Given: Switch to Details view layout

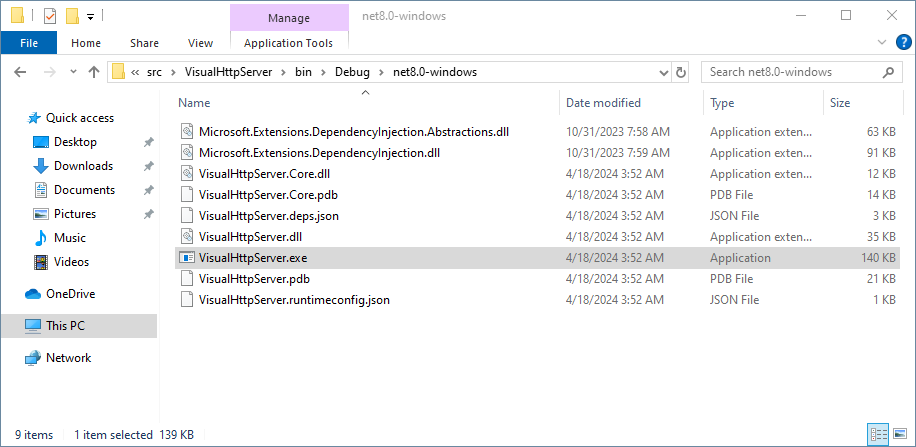Looking at the screenshot, I should pyautogui.click(x=879, y=434).
